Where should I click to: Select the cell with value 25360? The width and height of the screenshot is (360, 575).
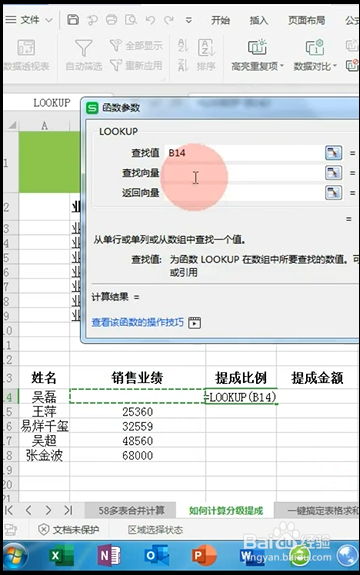point(137,411)
